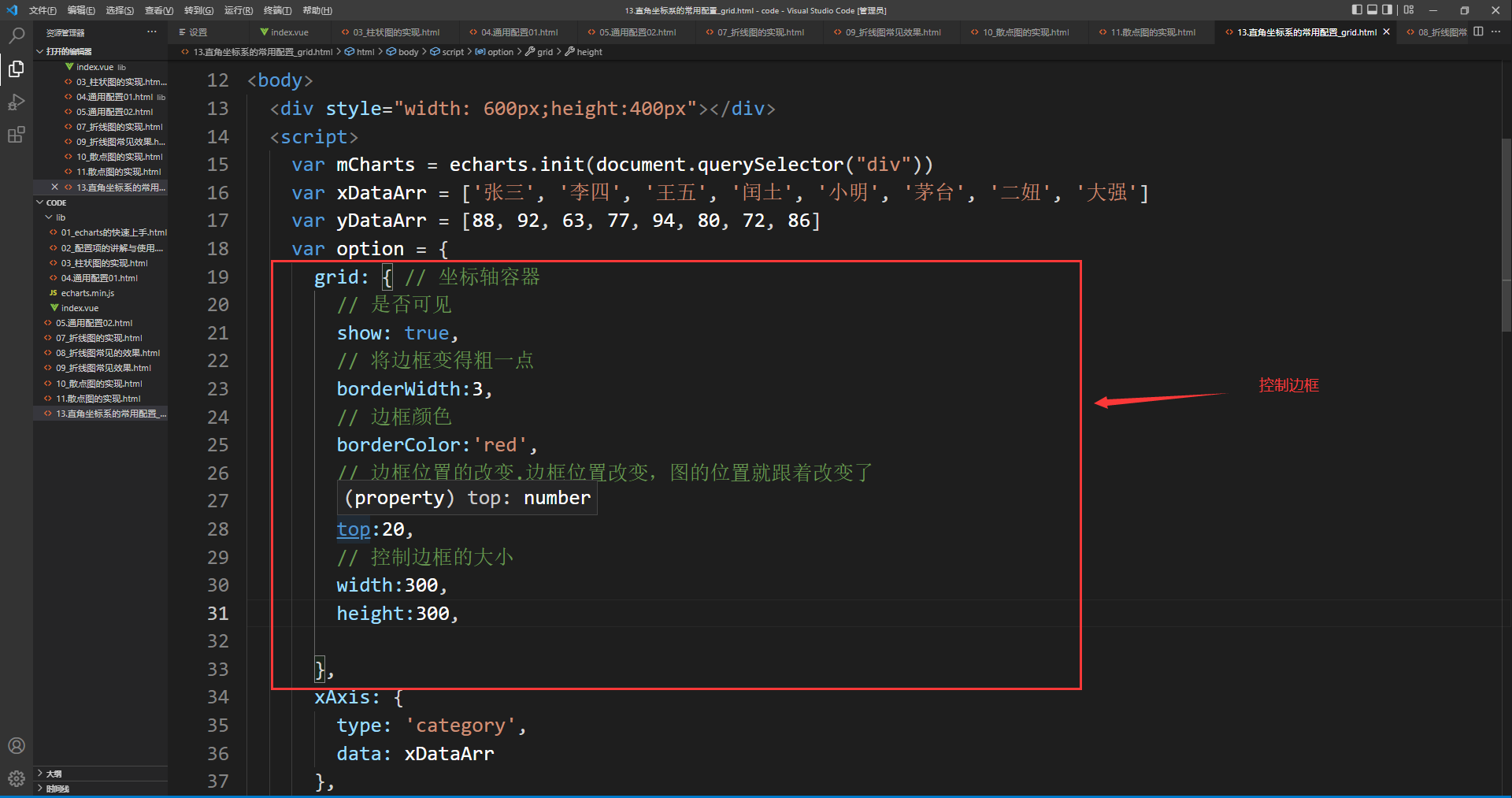This screenshot has height=798, width=1512.
Task: Open the 帮助(H) menu
Action: 317,10
